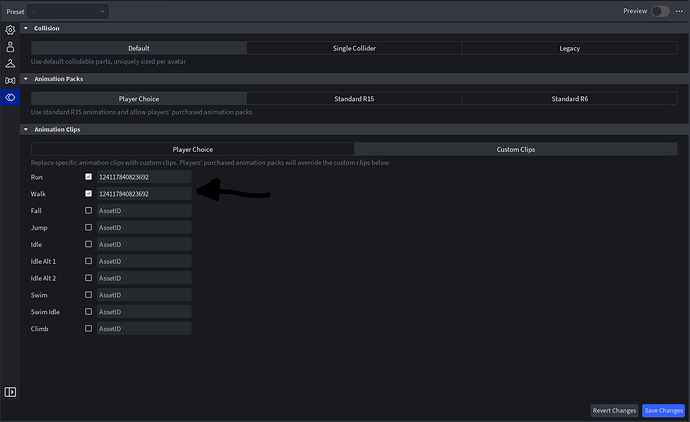Enable the Jump animation checkbox
This screenshot has height=422, width=690.
tap(88, 227)
